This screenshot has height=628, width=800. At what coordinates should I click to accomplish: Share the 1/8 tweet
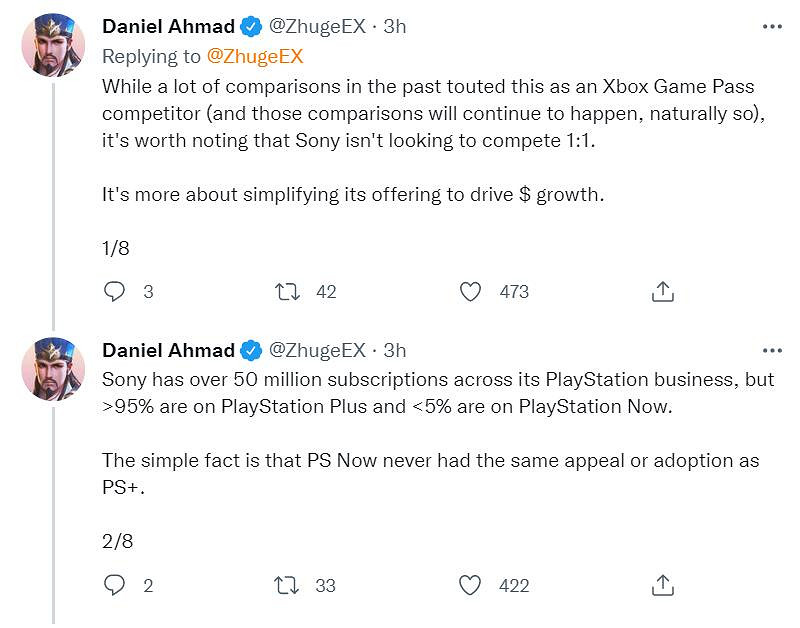pyautogui.click(x=662, y=292)
